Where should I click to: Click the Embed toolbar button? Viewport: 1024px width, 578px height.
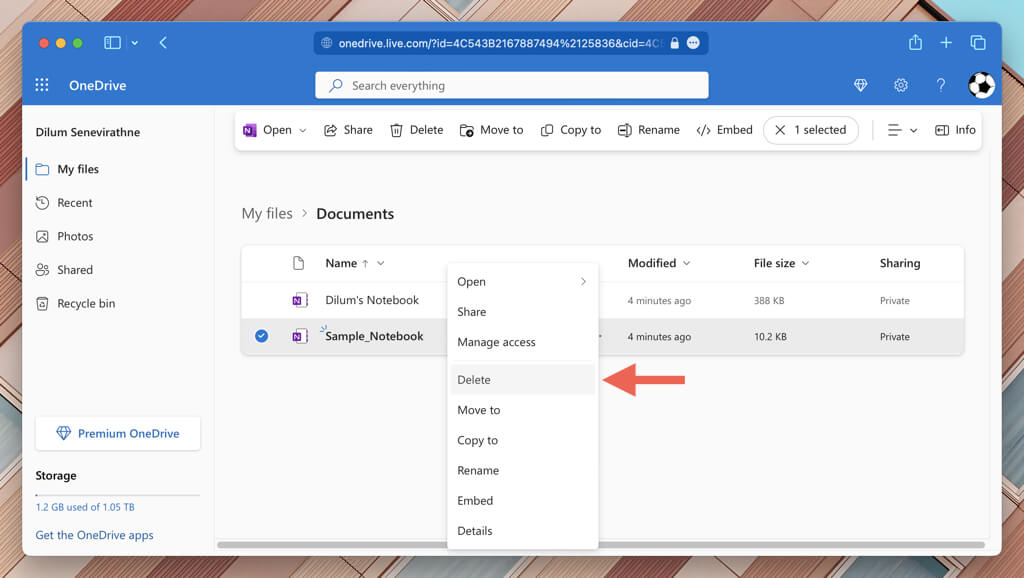(724, 130)
